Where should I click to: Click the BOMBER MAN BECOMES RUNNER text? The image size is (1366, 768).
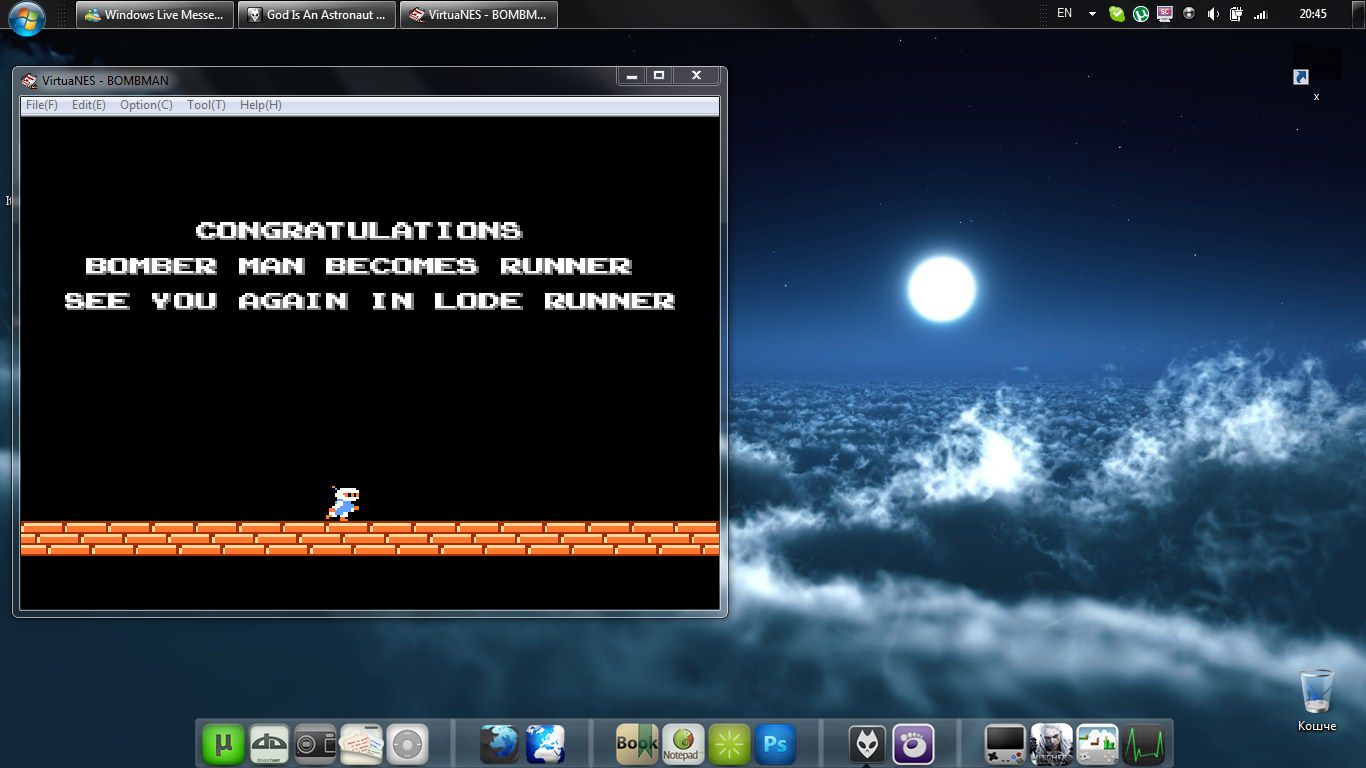tap(359, 266)
